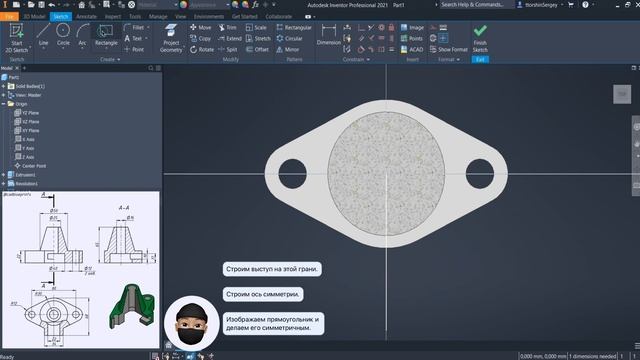Click the Trim tool
Image resolution: width=640 pixels, height=360 pixels.
(227, 27)
